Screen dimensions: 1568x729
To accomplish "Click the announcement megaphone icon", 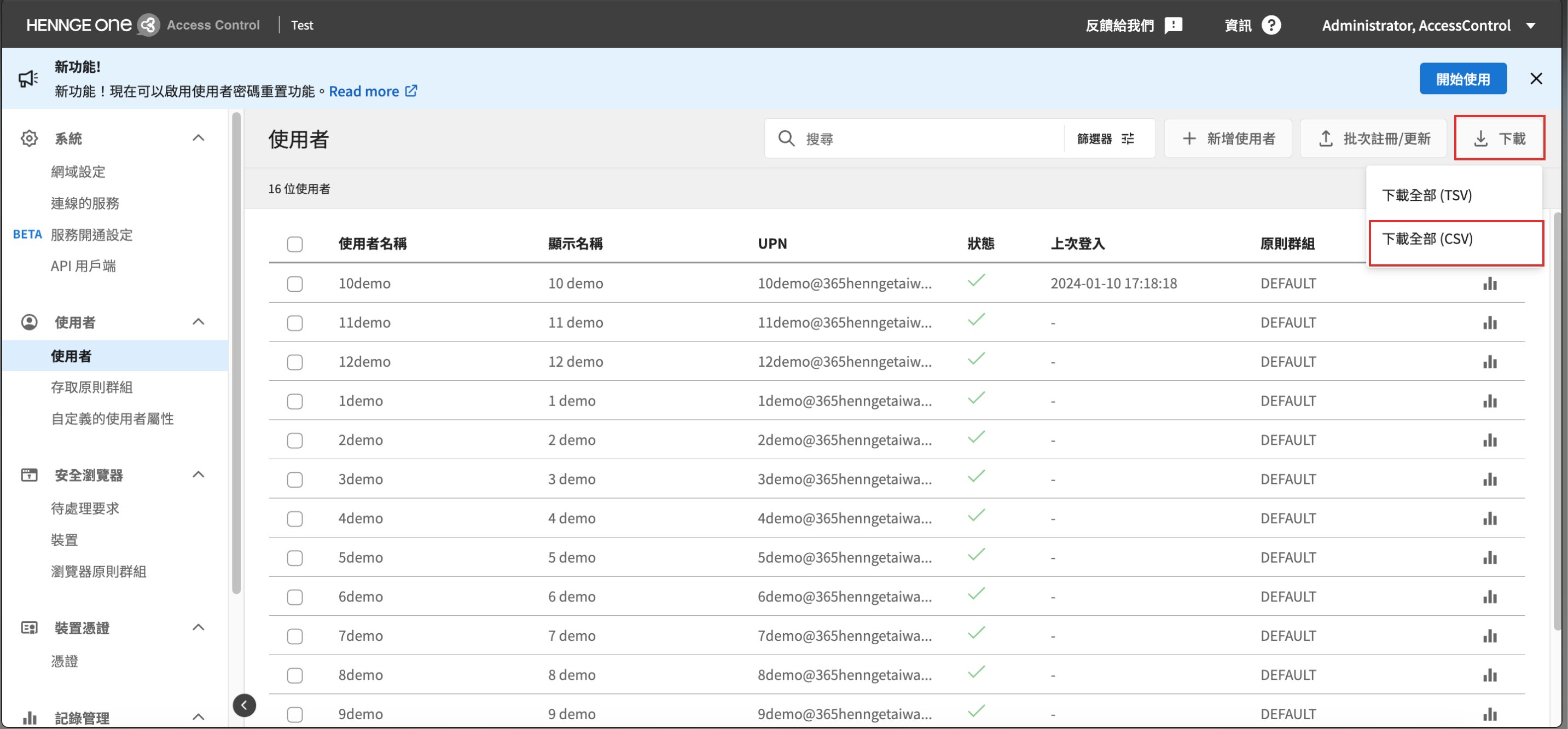I will (28, 79).
